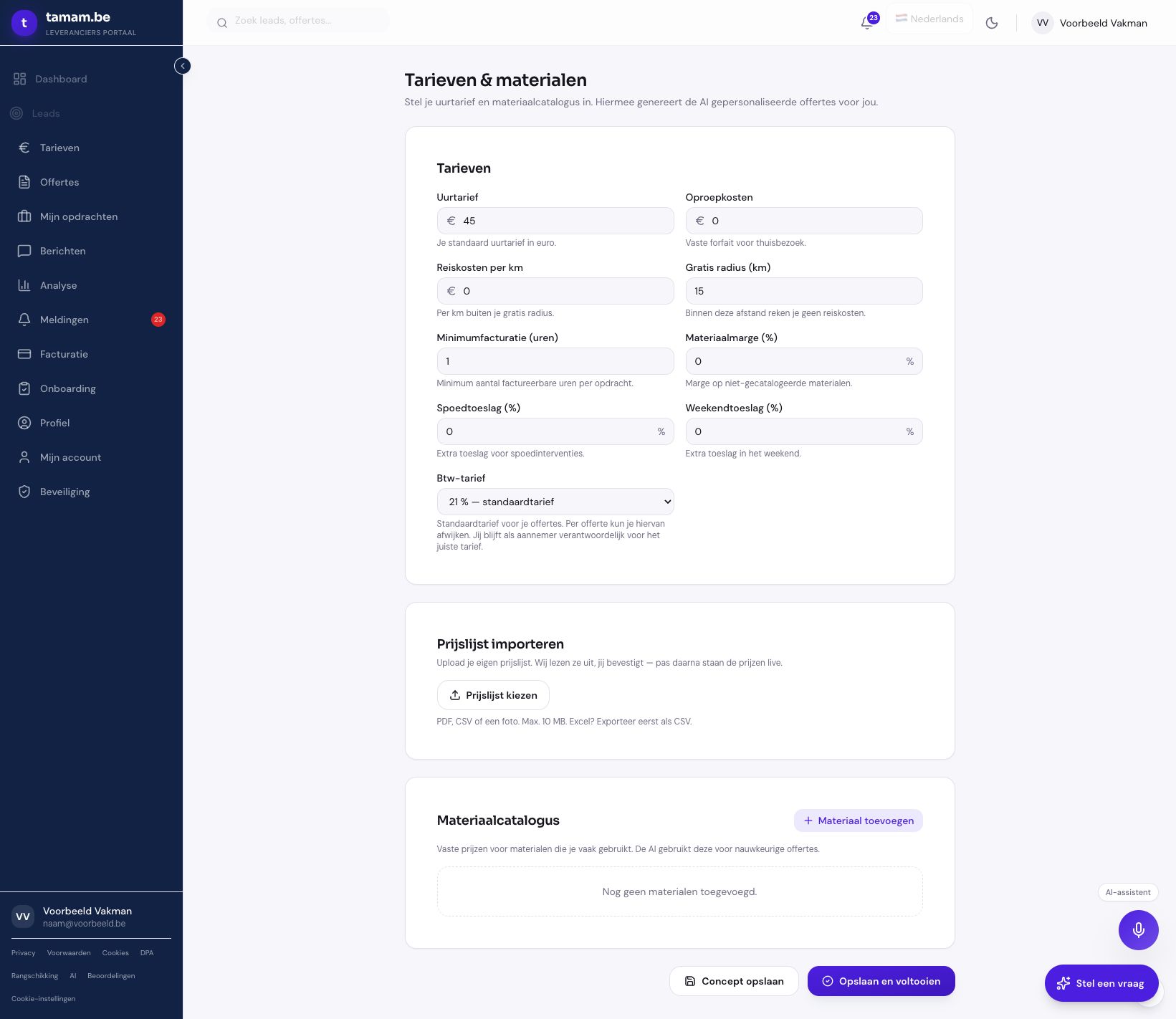The image size is (1176, 1019).
Task: Click Concept opslaan button
Action: (734, 981)
